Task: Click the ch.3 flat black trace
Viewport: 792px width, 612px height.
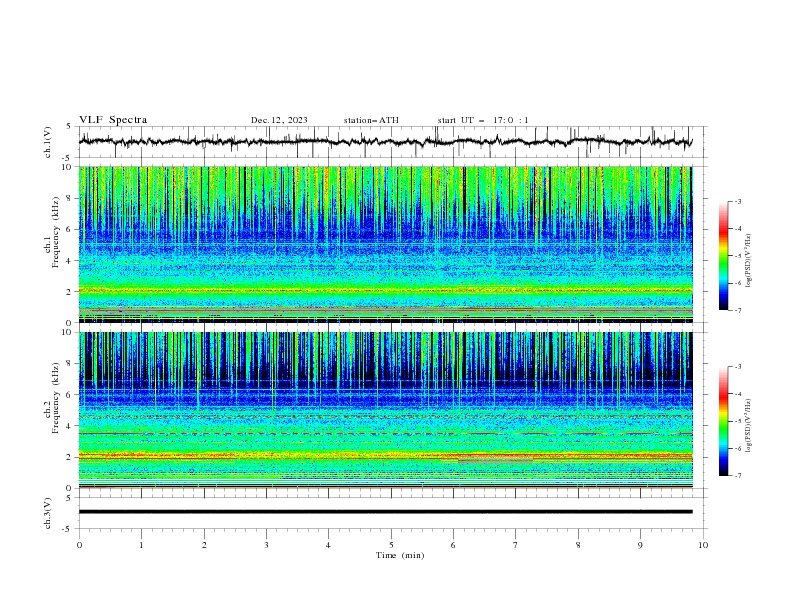Action: coord(385,512)
